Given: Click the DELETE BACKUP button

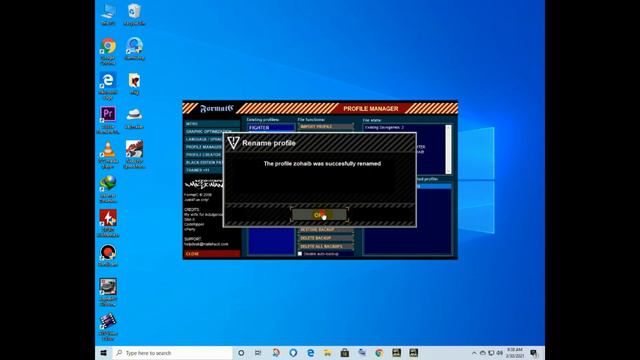Looking at the screenshot, I should [x=326, y=238].
